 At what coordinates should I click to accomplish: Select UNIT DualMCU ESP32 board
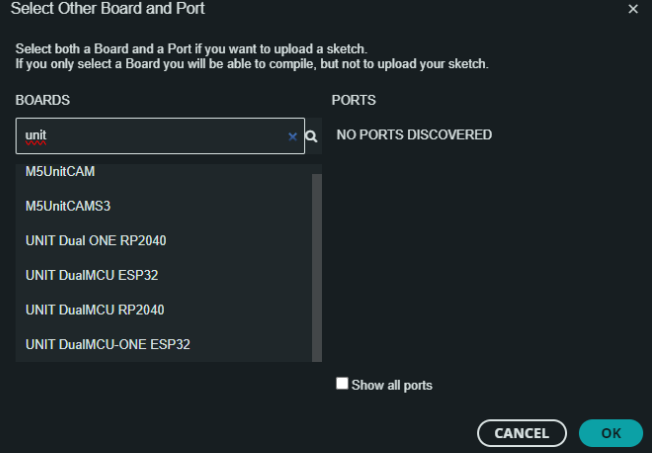[92, 275]
